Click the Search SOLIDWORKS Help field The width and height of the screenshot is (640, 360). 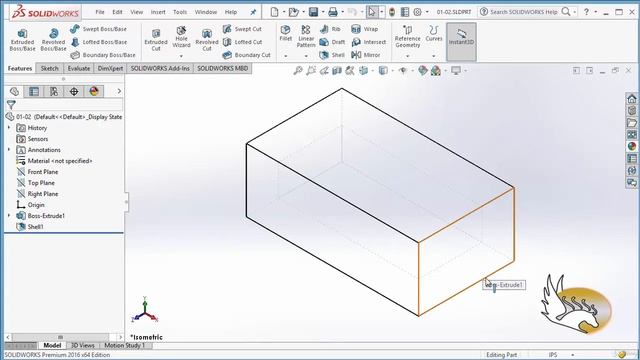coord(524,12)
